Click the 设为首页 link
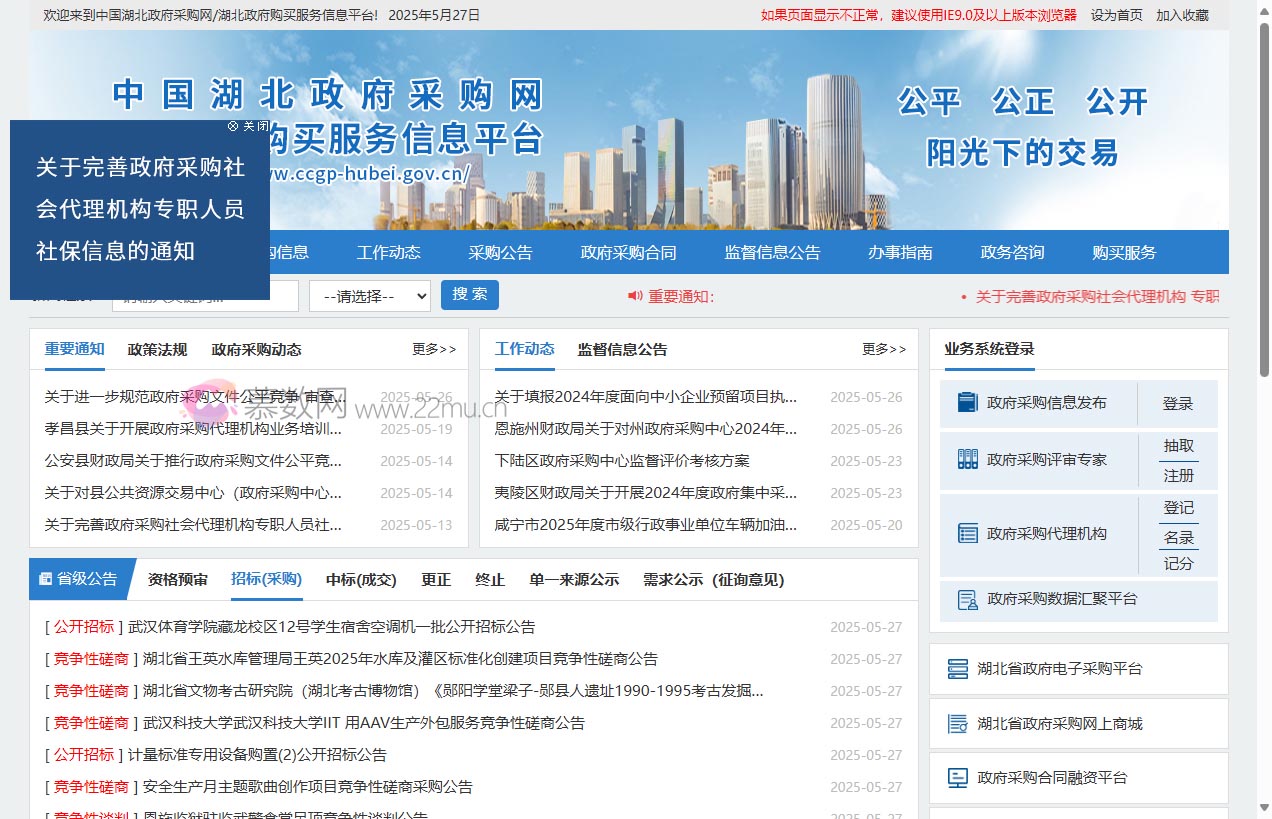The width and height of the screenshot is (1272, 819). 1116,15
